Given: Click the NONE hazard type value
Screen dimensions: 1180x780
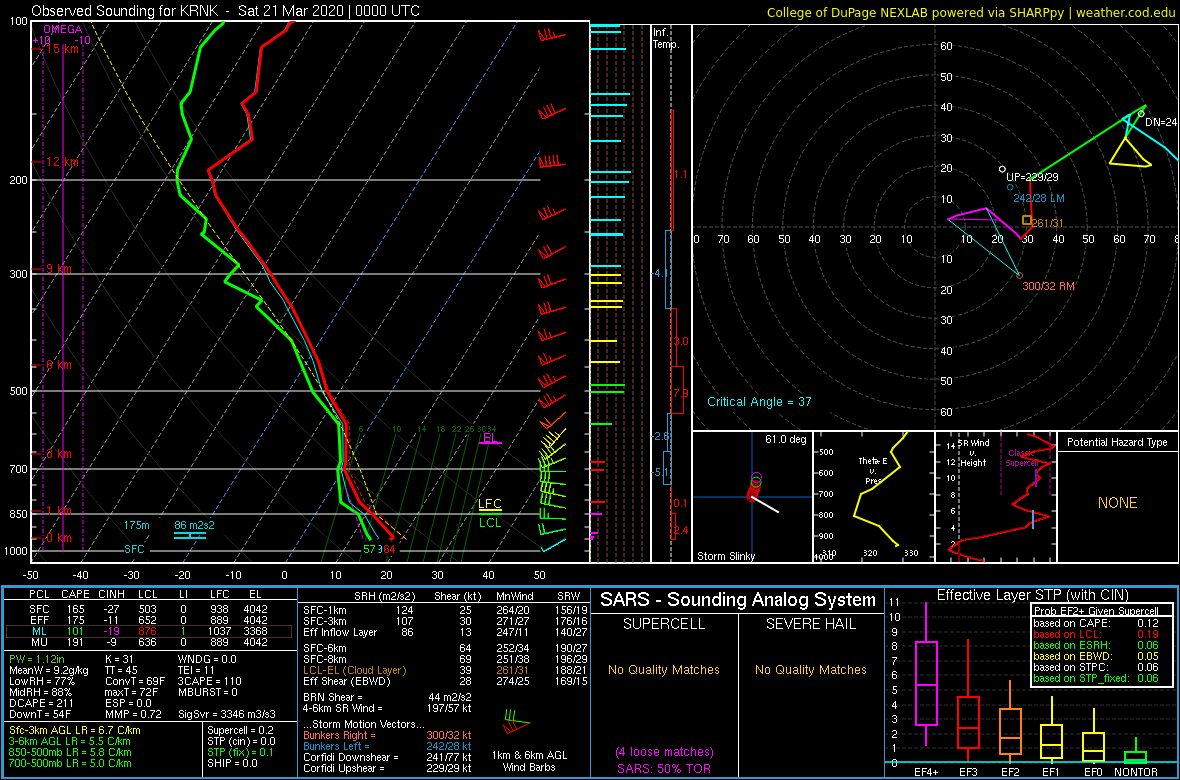Looking at the screenshot, I should click(1118, 503).
